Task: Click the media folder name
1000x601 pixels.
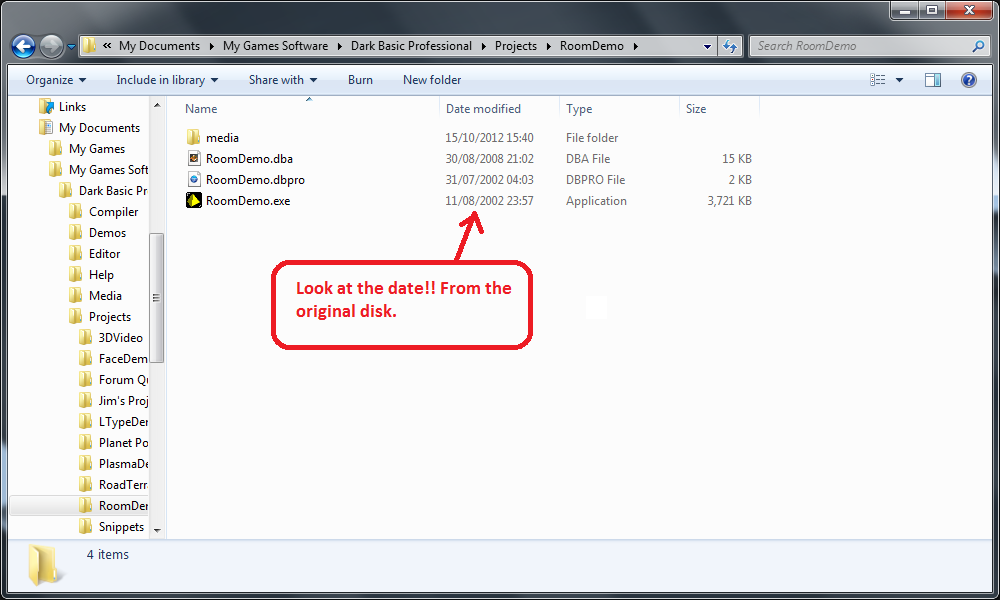Action: click(223, 138)
